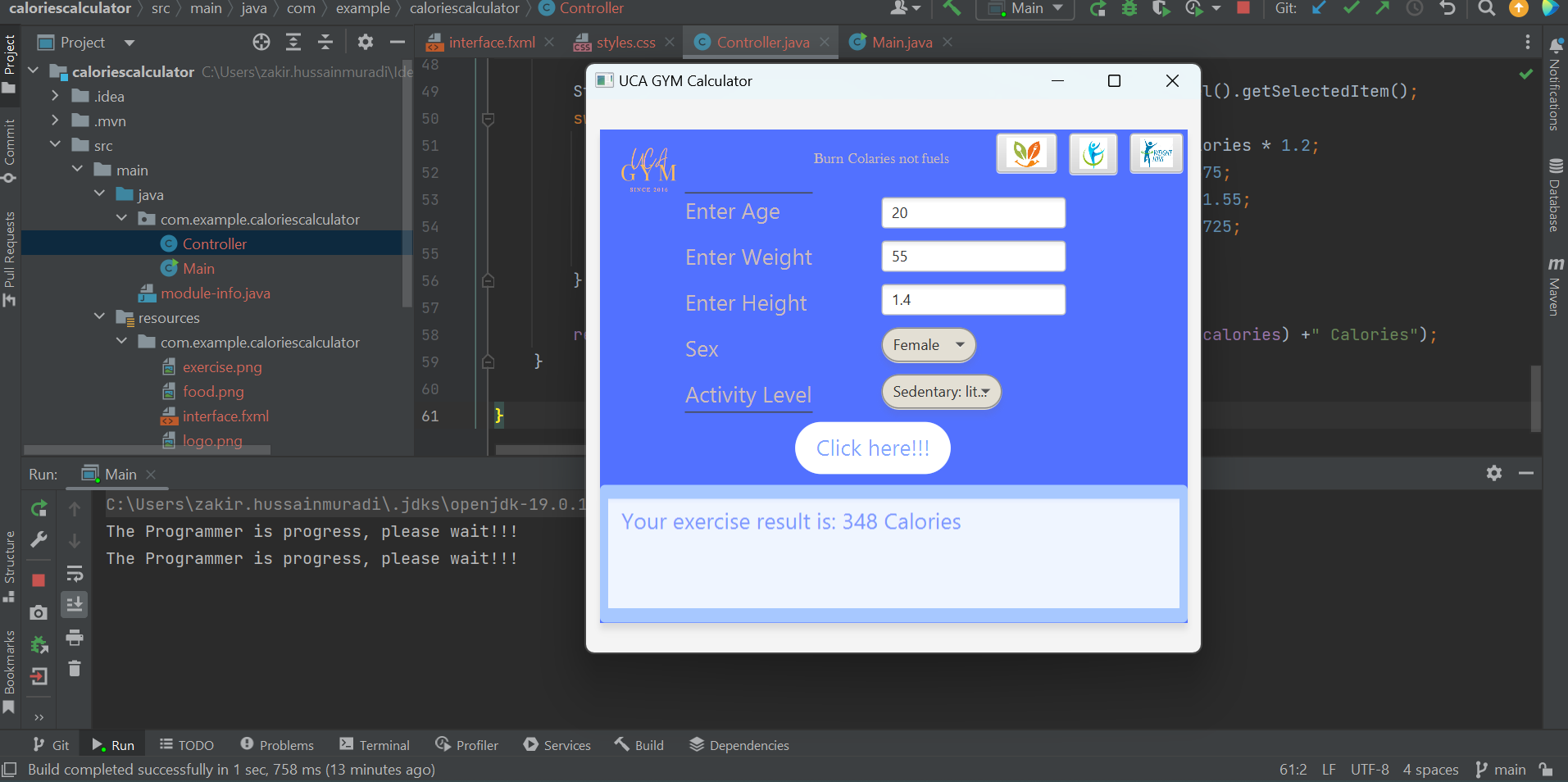Click the Enter Height input field
The width and height of the screenshot is (1568, 782).
[x=974, y=300]
